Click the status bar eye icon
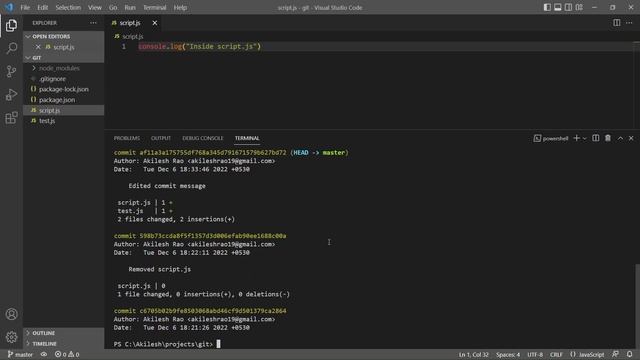This screenshot has height=360, width=640. (44, 355)
